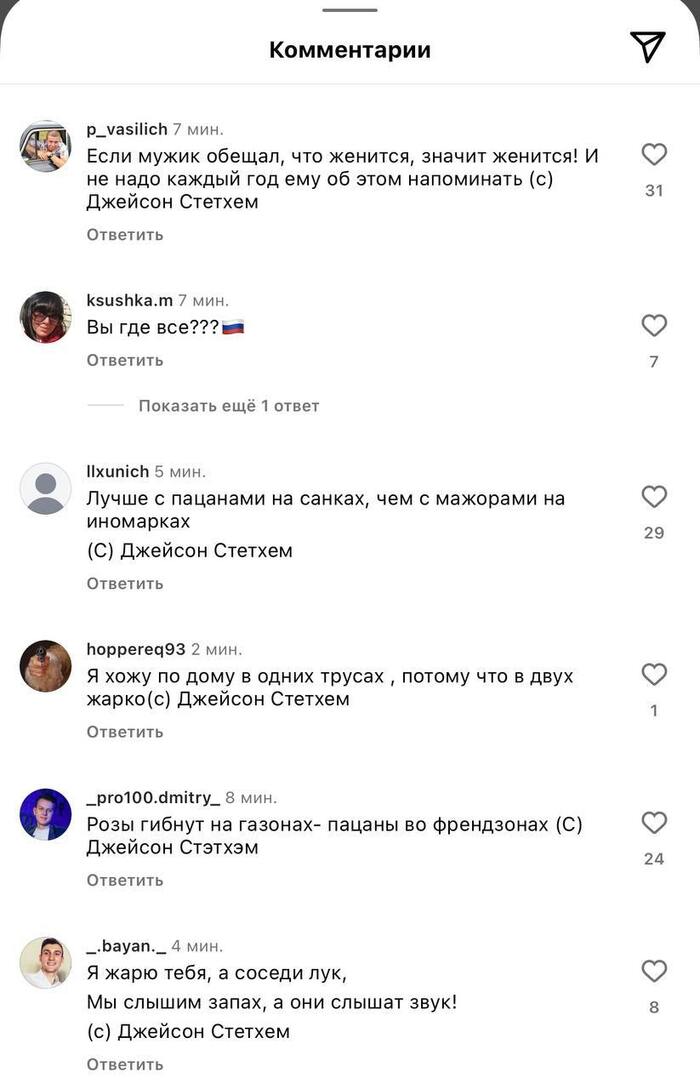Image resolution: width=700 pixels, height=1089 pixels.
Task: Heart the comment by hoppereq93
Action: [654, 675]
